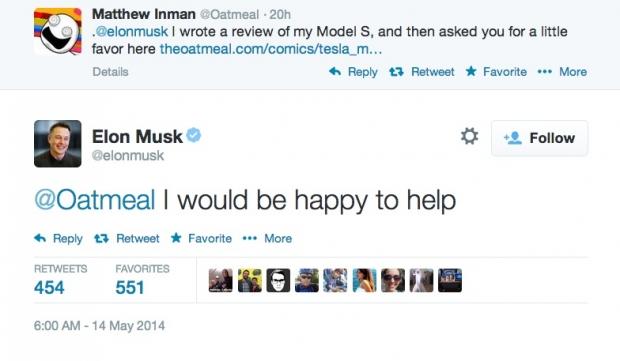Image resolution: width=620 pixels, height=361 pixels.
Task: Click the Retweet icon under Elon's tweet
Action: click(101, 238)
